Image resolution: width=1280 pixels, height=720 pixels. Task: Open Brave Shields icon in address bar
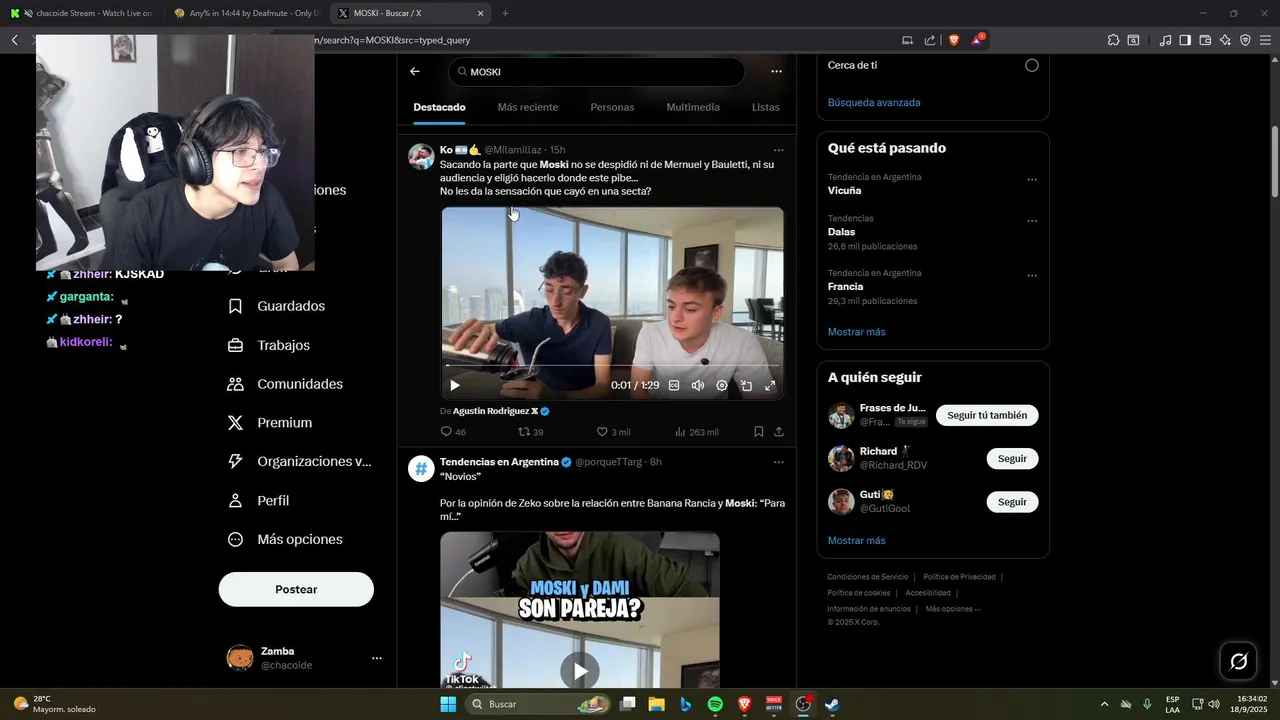coord(954,40)
